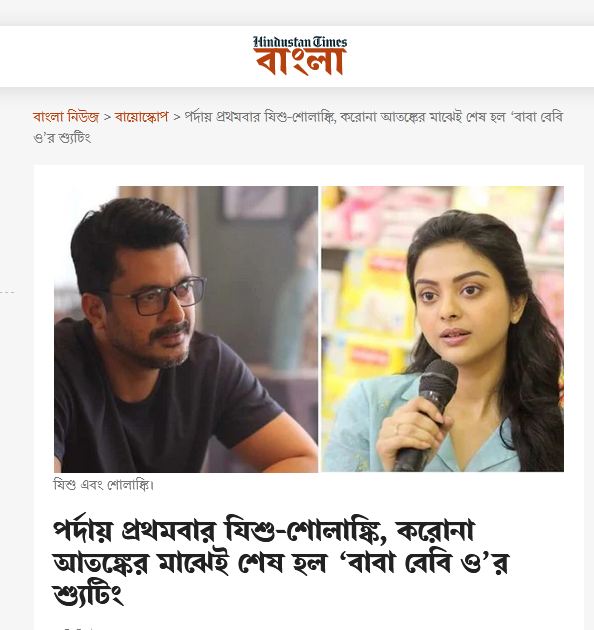This screenshot has height=630, width=594.
Task: Select the article title in the breadcrumb
Action: click(298, 127)
